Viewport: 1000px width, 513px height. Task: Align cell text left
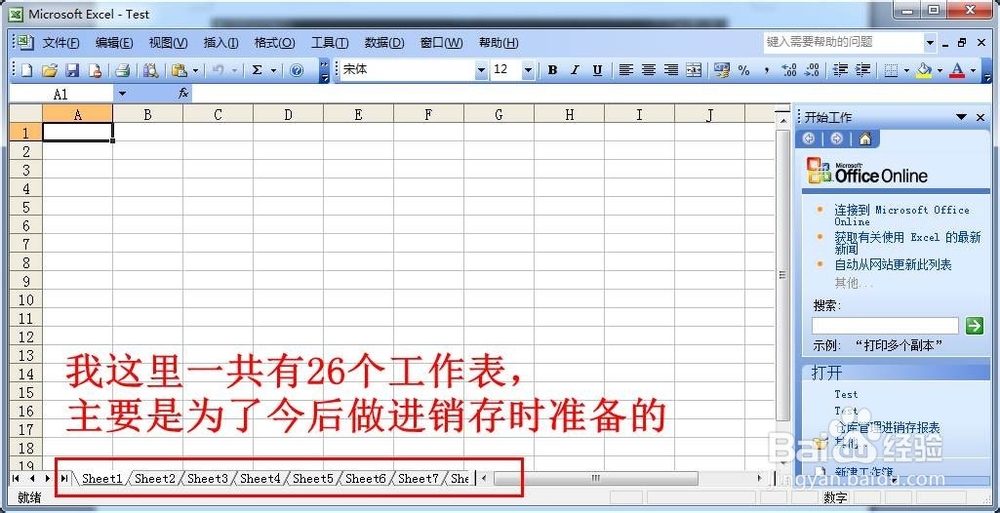tap(626, 70)
